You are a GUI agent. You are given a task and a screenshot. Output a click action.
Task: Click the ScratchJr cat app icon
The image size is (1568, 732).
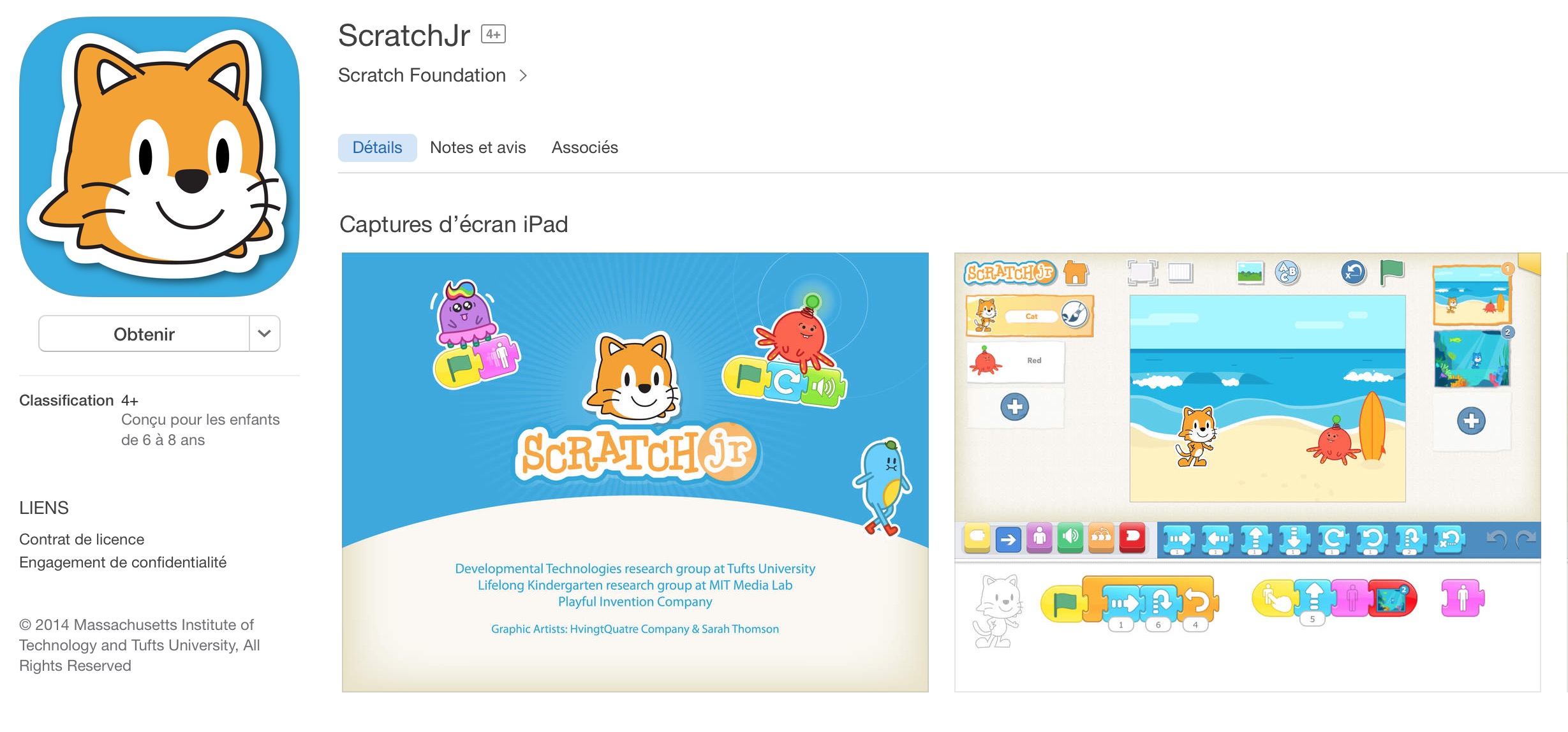pos(159,157)
